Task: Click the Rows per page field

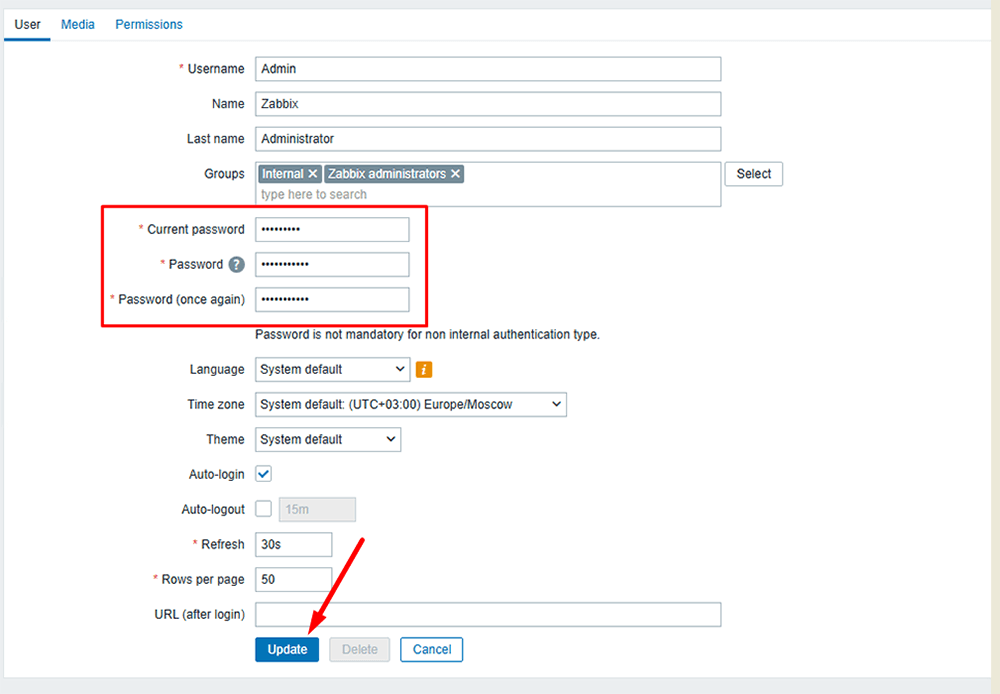Action: tap(293, 580)
